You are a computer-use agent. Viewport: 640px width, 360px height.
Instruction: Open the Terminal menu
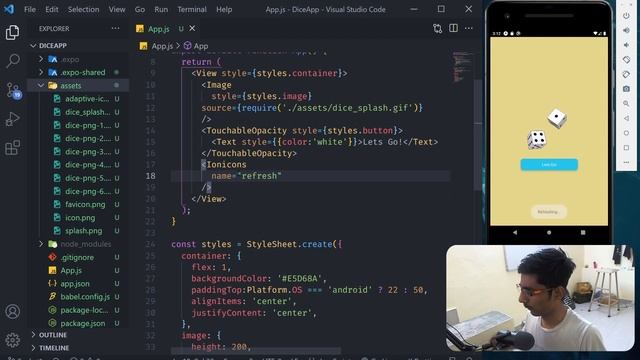coord(192,9)
